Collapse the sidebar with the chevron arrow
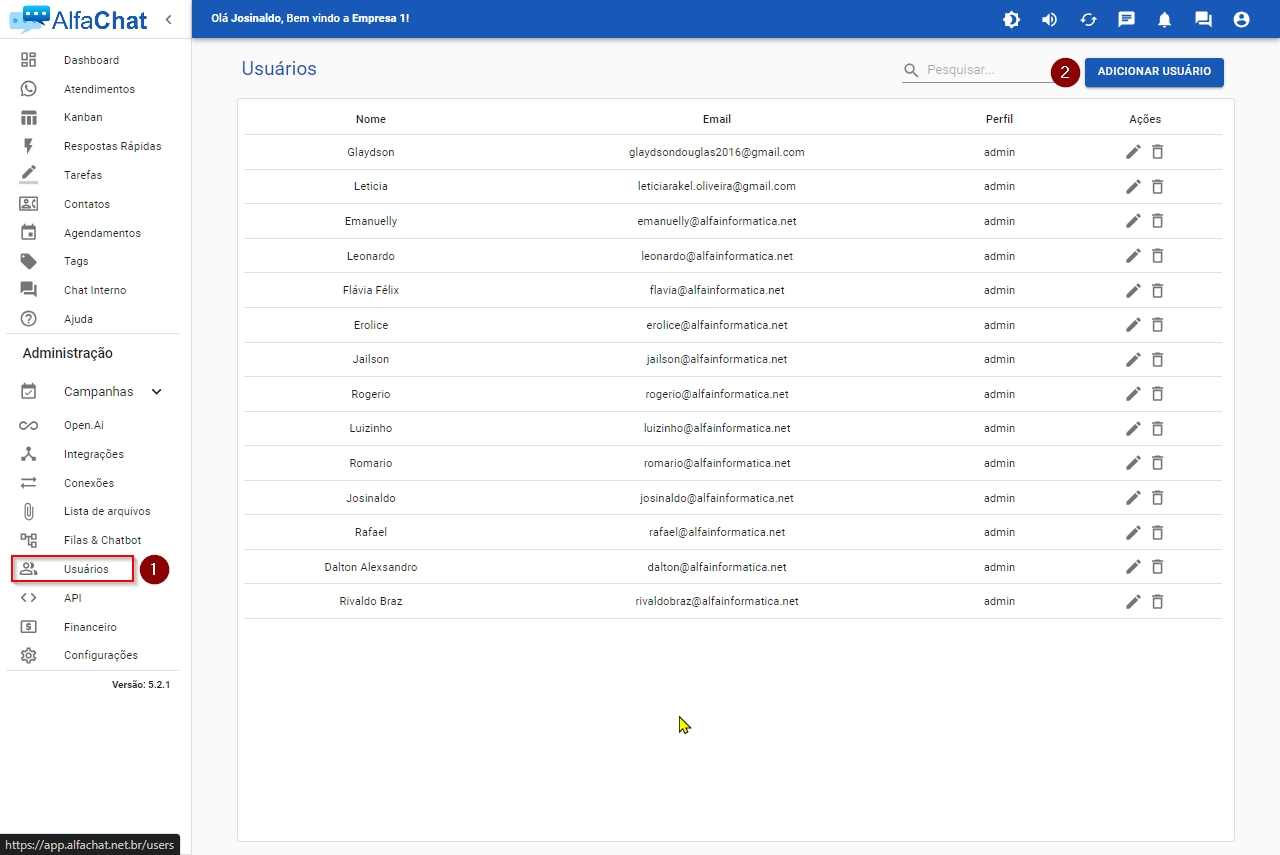Viewport: 1280px width, 855px height. tap(168, 19)
